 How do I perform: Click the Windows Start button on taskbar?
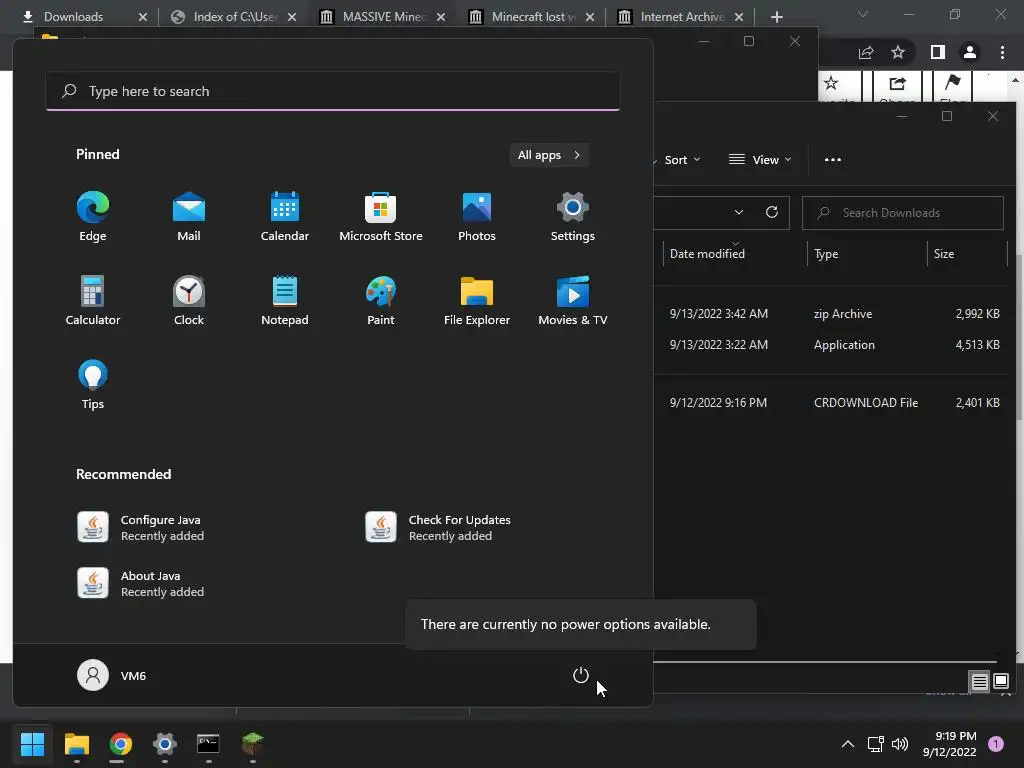32,743
